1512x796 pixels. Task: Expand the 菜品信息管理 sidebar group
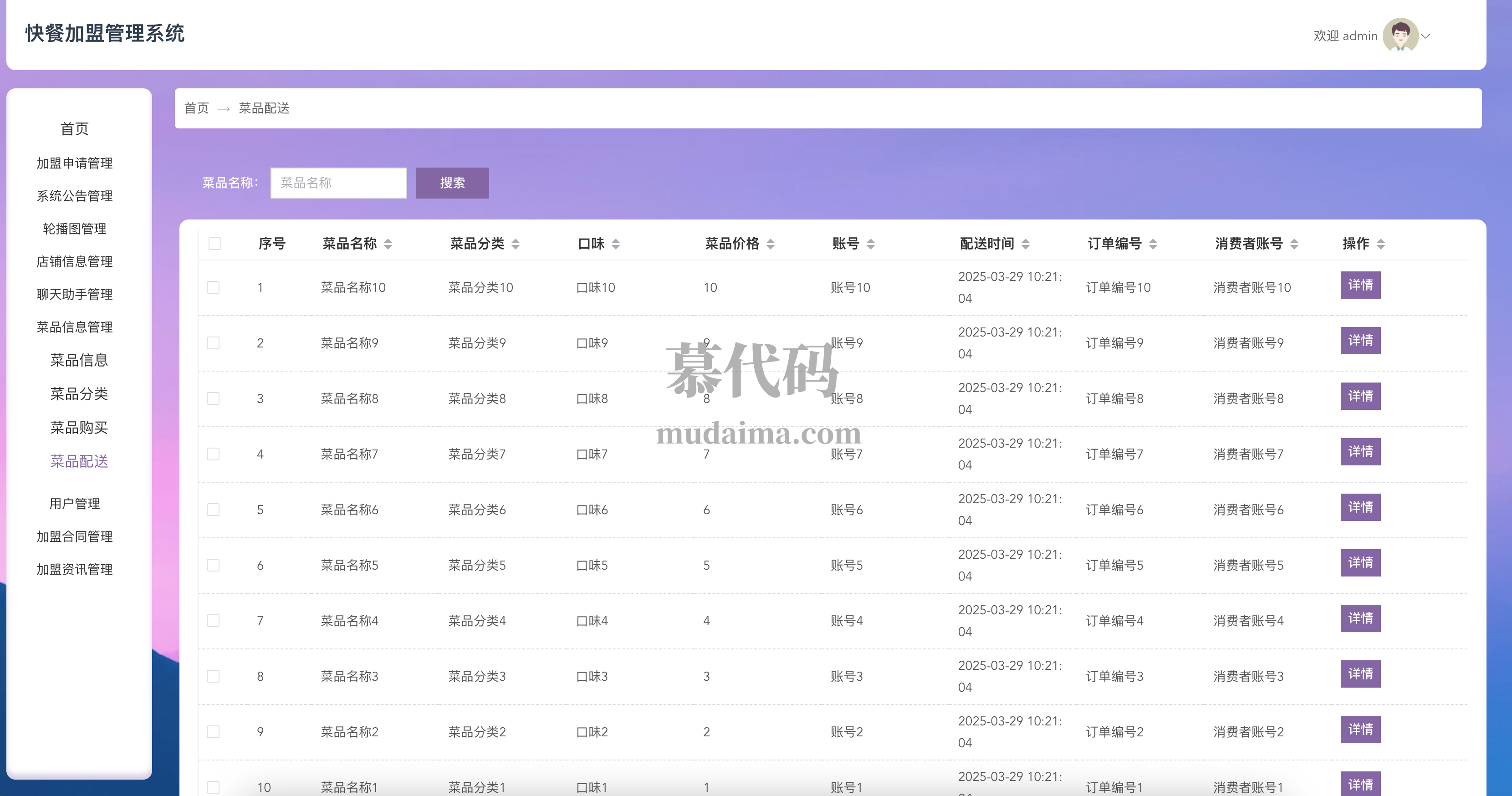(x=75, y=327)
